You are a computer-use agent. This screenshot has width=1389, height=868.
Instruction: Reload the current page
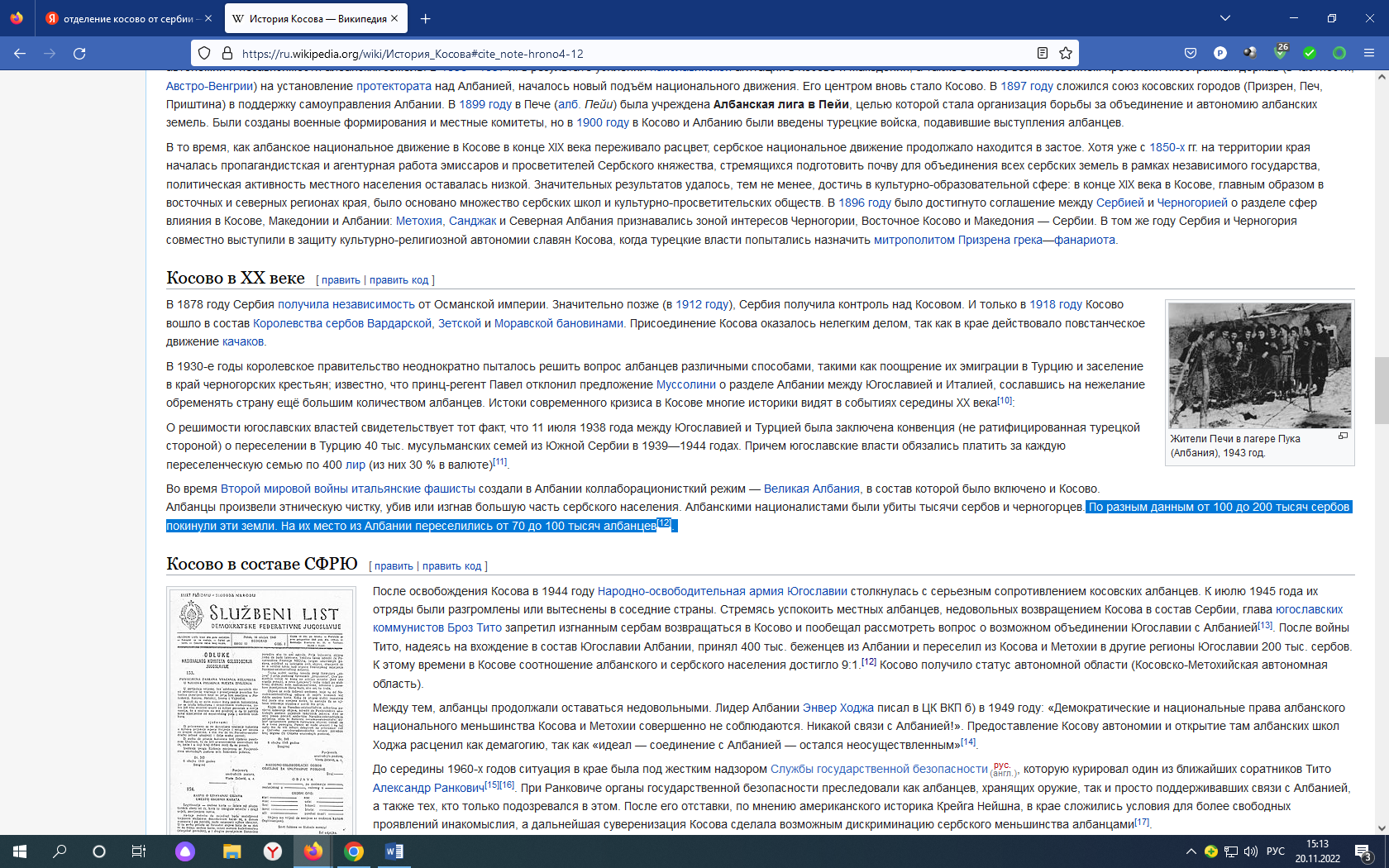(79, 53)
